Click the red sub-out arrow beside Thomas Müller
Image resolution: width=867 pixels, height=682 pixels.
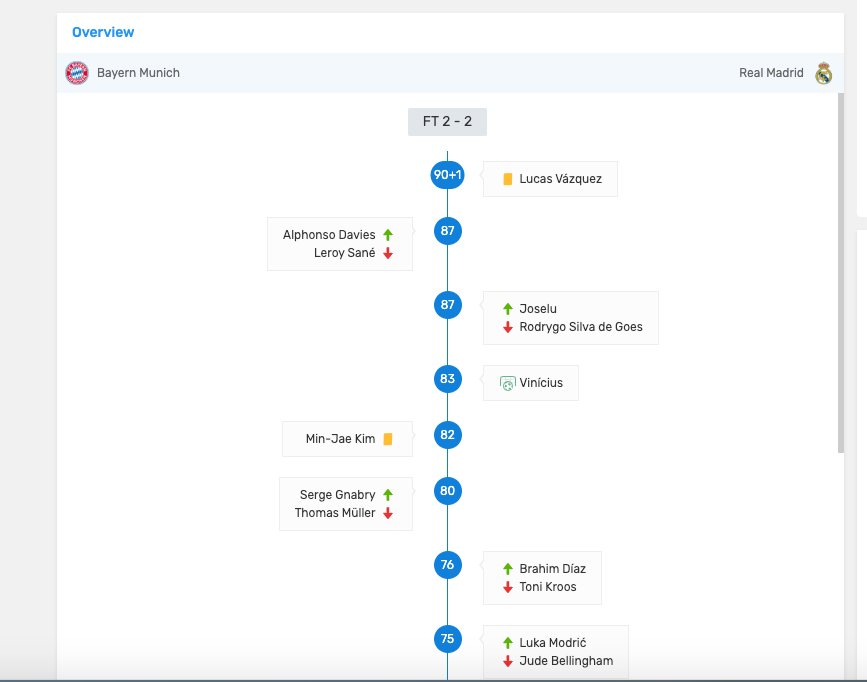(x=388, y=513)
